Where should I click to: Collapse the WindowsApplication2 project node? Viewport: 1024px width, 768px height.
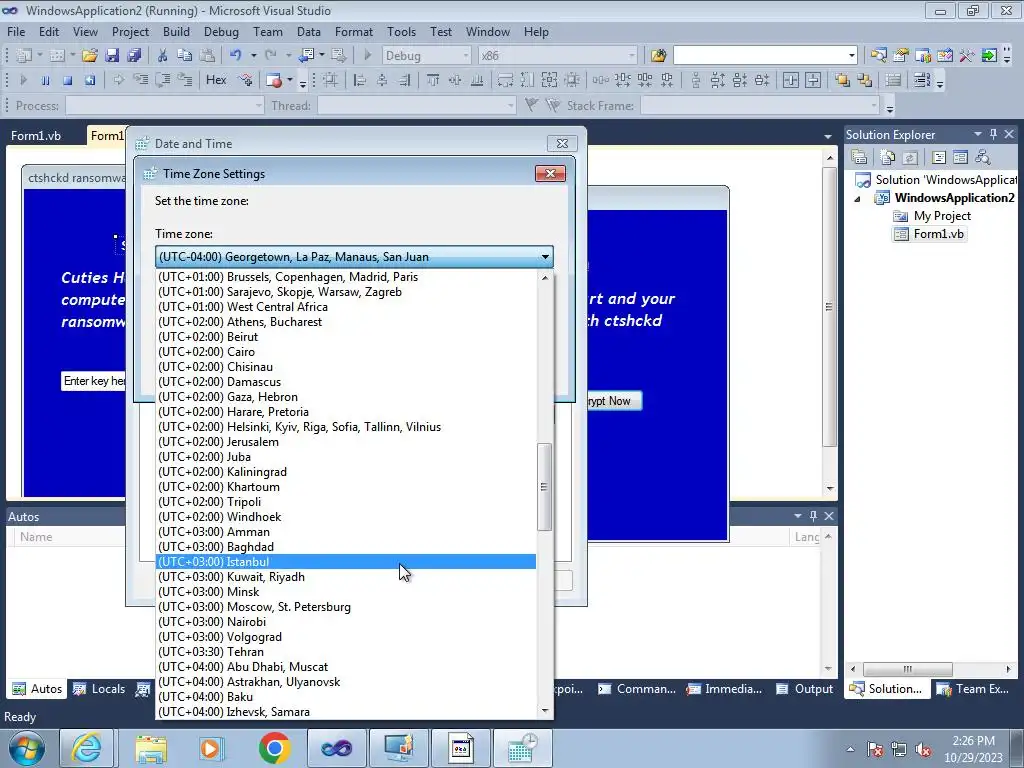point(857,199)
